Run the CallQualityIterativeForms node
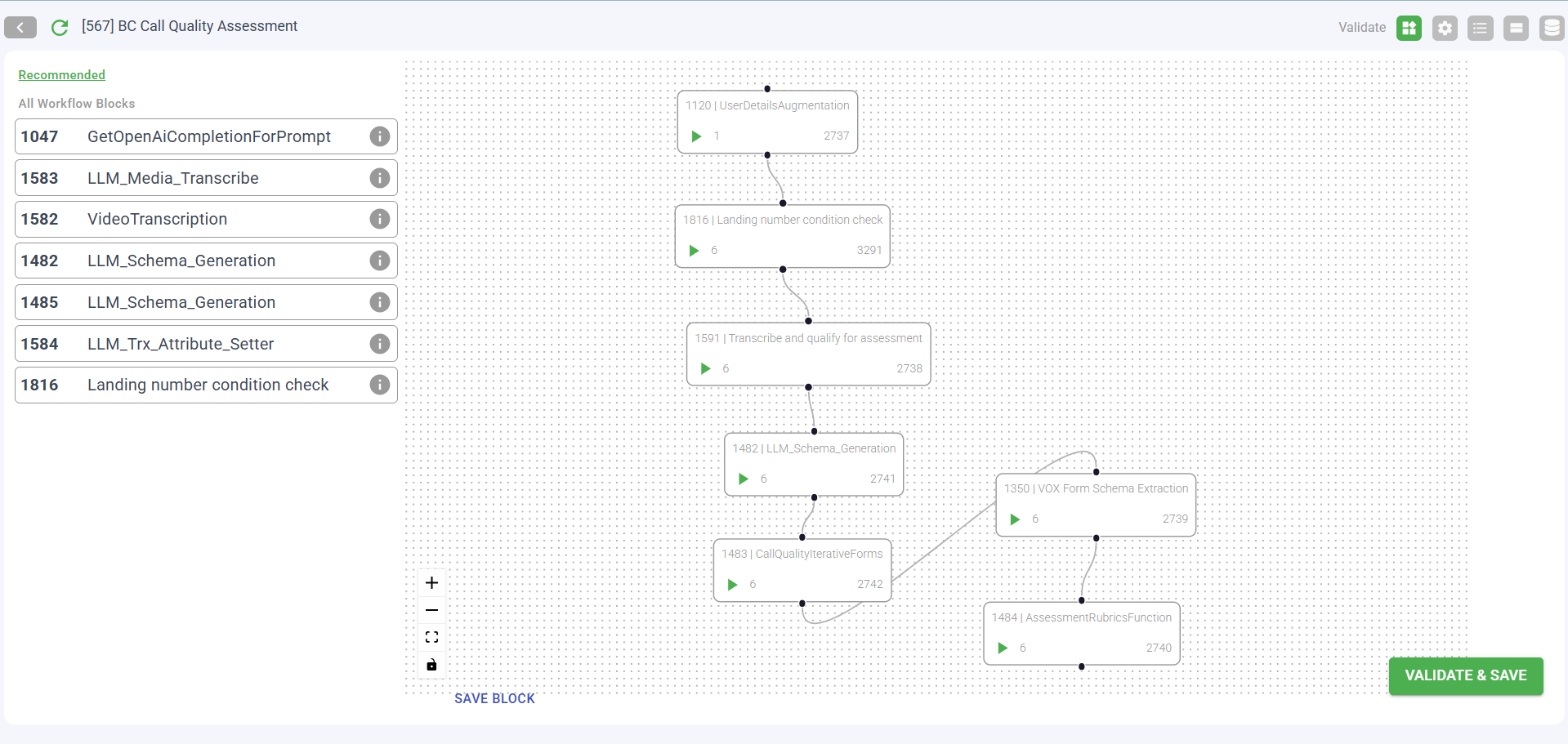This screenshot has width=1568, height=744. (x=732, y=585)
